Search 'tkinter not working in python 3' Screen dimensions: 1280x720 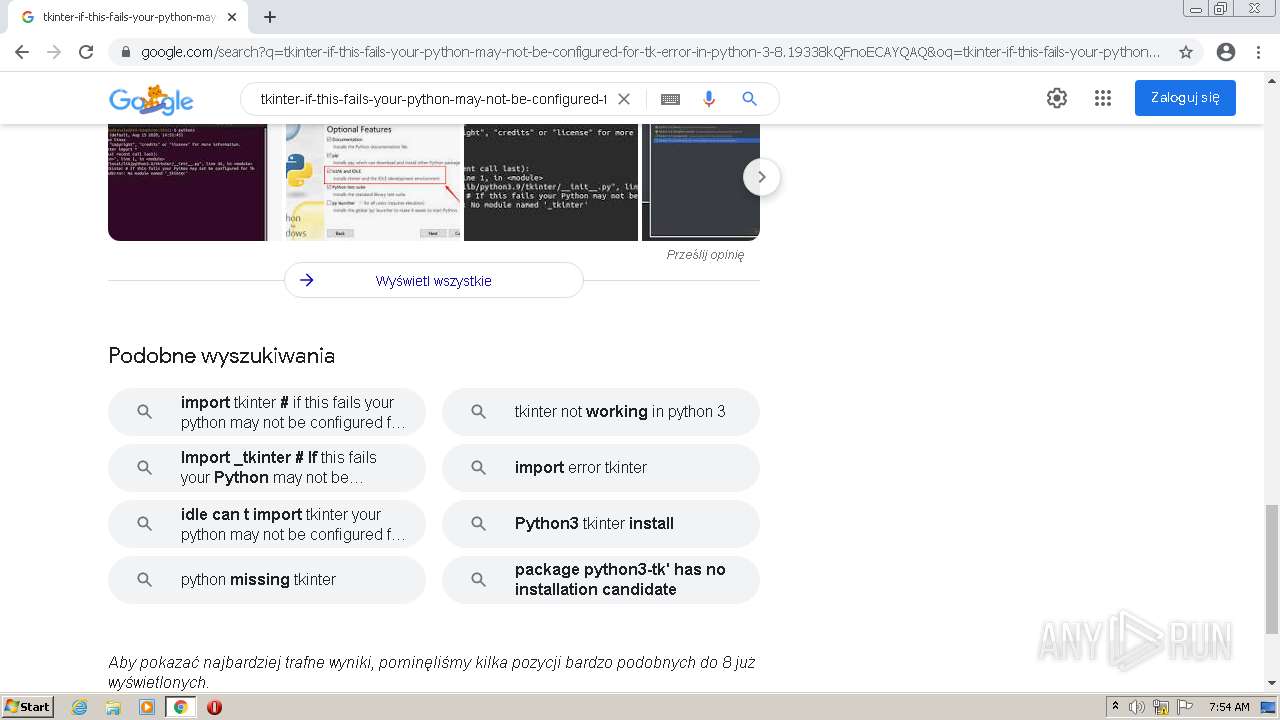click(x=601, y=412)
